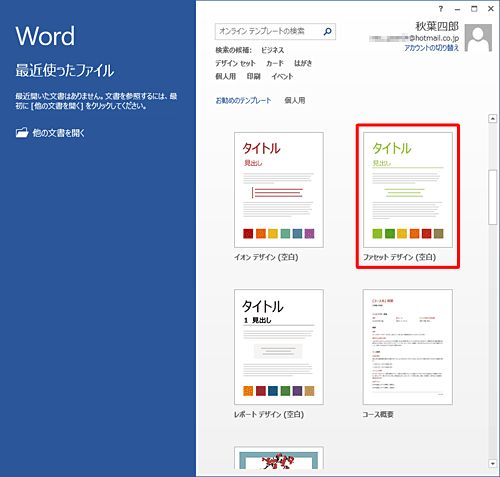Click the search magnifier icon

click(328, 31)
